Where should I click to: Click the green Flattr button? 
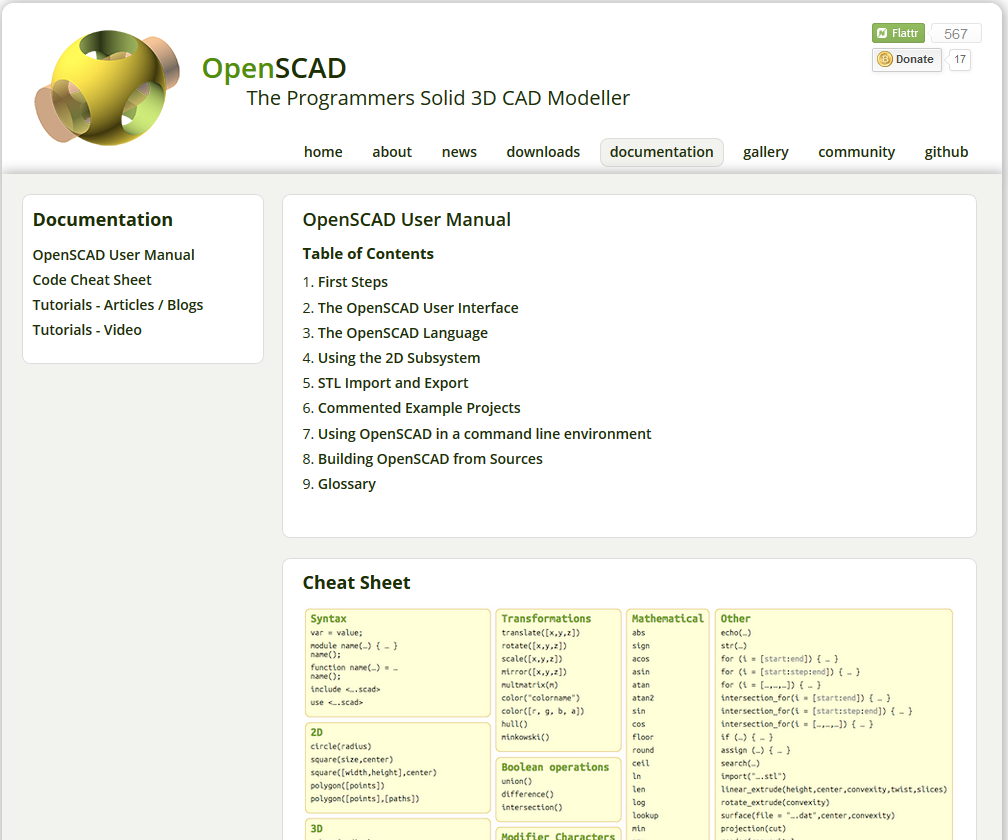click(x=897, y=32)
